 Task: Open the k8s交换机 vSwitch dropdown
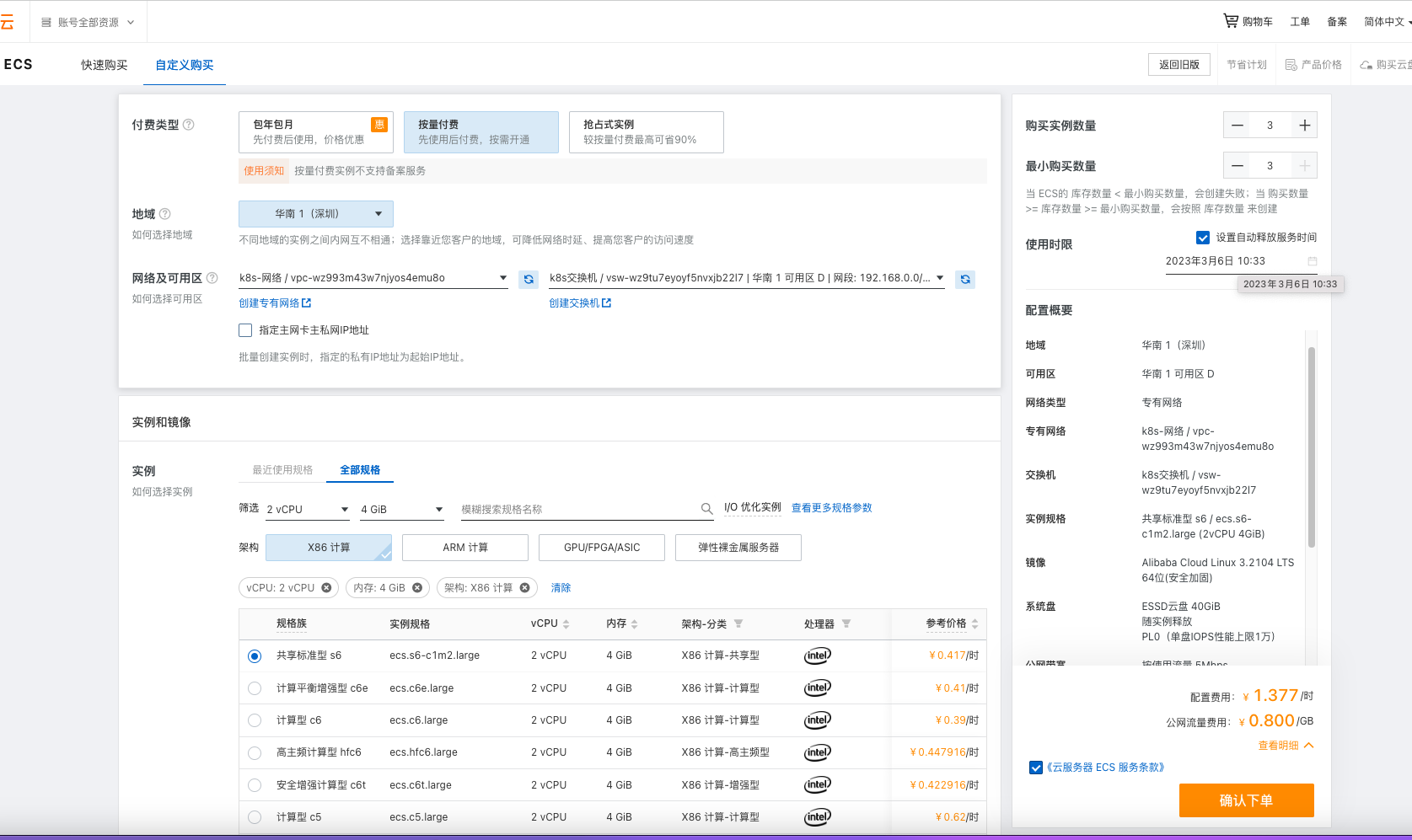tap(747, 278)
